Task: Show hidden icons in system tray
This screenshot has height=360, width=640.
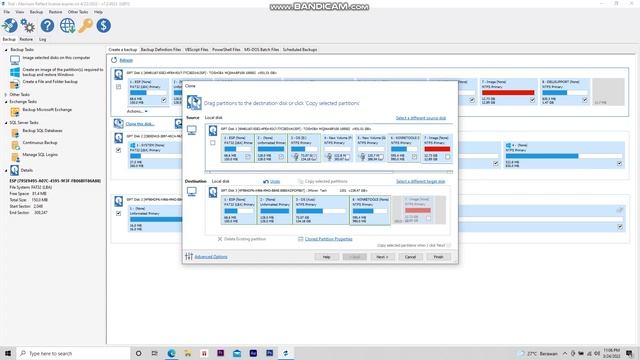Action: pyautogui.click(x=565, y=353)
